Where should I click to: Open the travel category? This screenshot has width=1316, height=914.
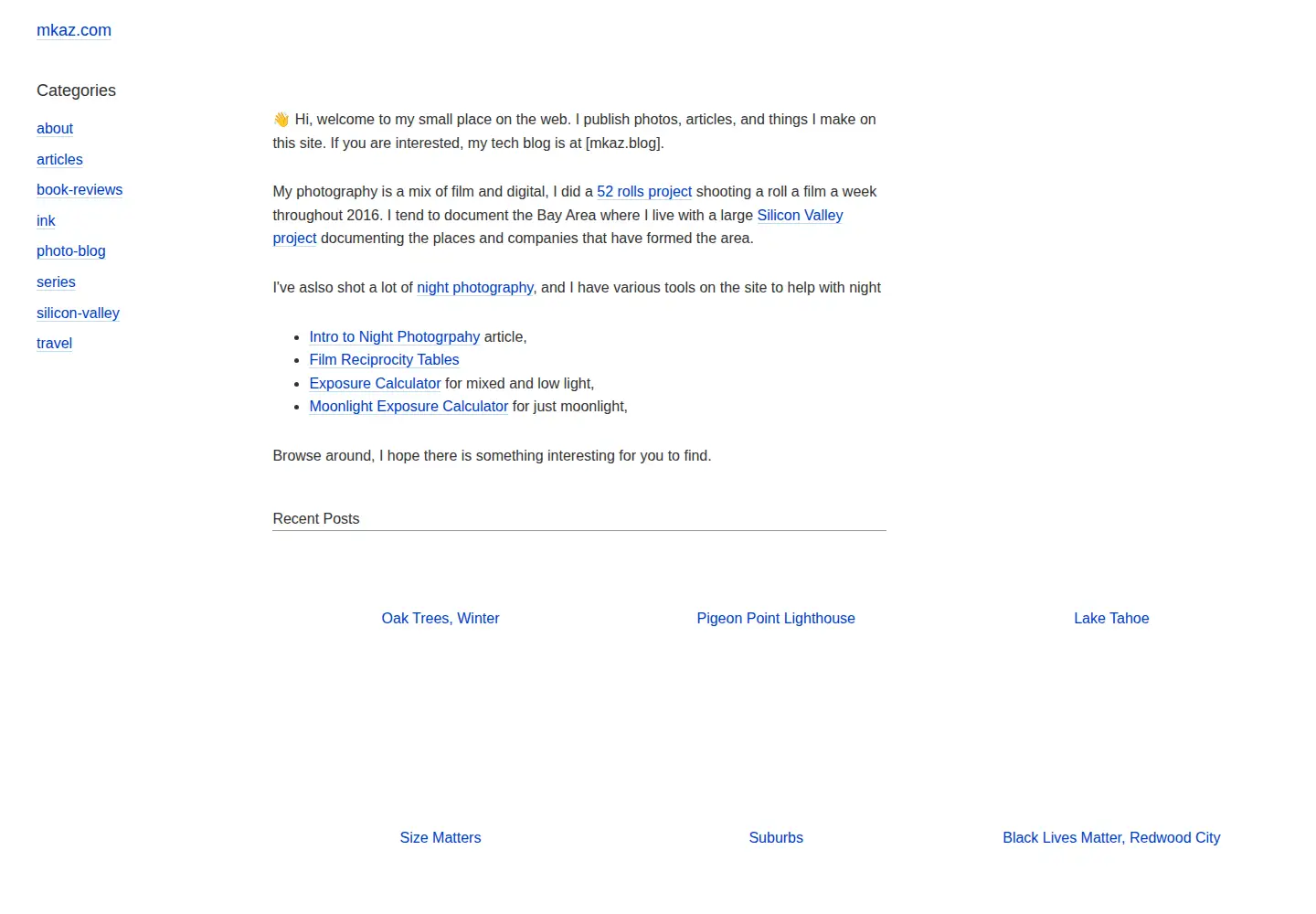54,344
